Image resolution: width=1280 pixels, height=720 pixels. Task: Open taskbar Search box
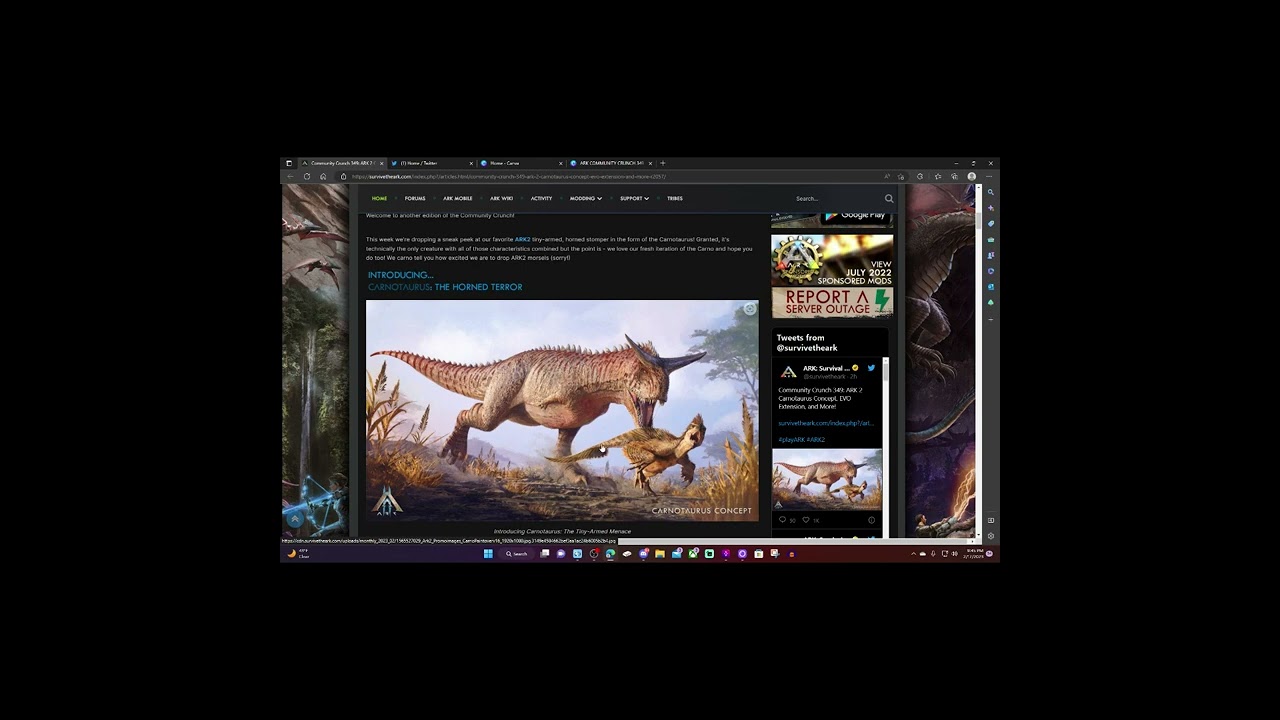[x=517, y=553]
